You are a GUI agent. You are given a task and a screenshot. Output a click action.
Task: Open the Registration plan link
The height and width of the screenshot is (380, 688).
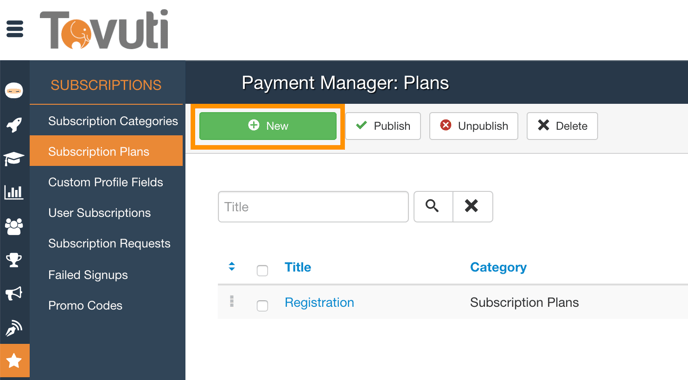click(x=319, y=302)
